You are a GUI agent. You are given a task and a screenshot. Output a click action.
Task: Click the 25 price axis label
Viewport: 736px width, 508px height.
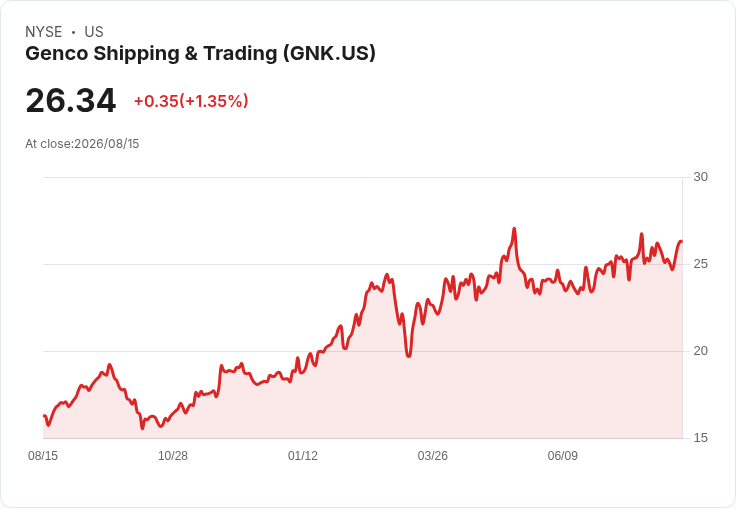(x=701, y=264)
